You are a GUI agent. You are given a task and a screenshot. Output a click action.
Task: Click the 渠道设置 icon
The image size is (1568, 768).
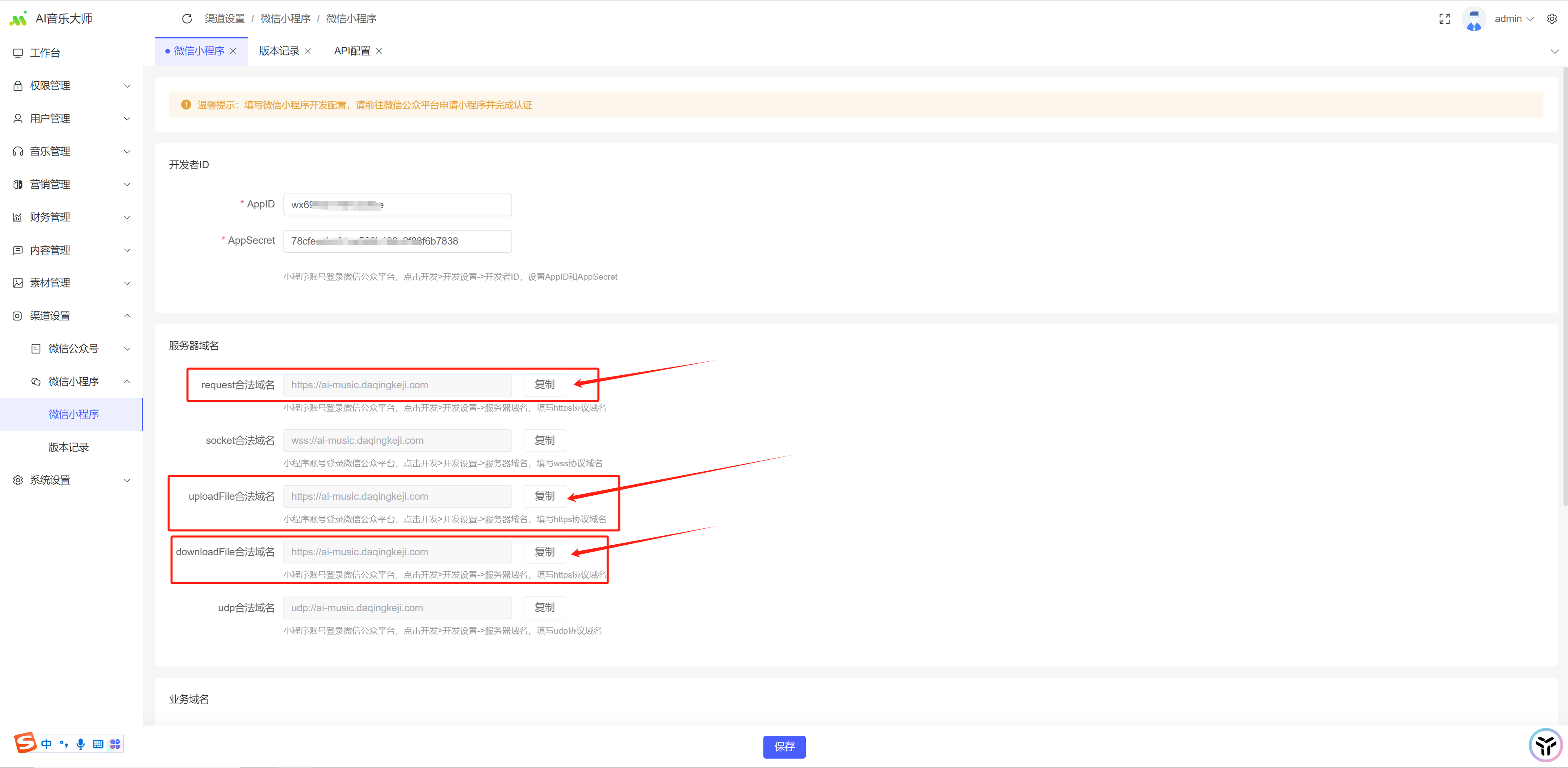click(x=18, y=316)
